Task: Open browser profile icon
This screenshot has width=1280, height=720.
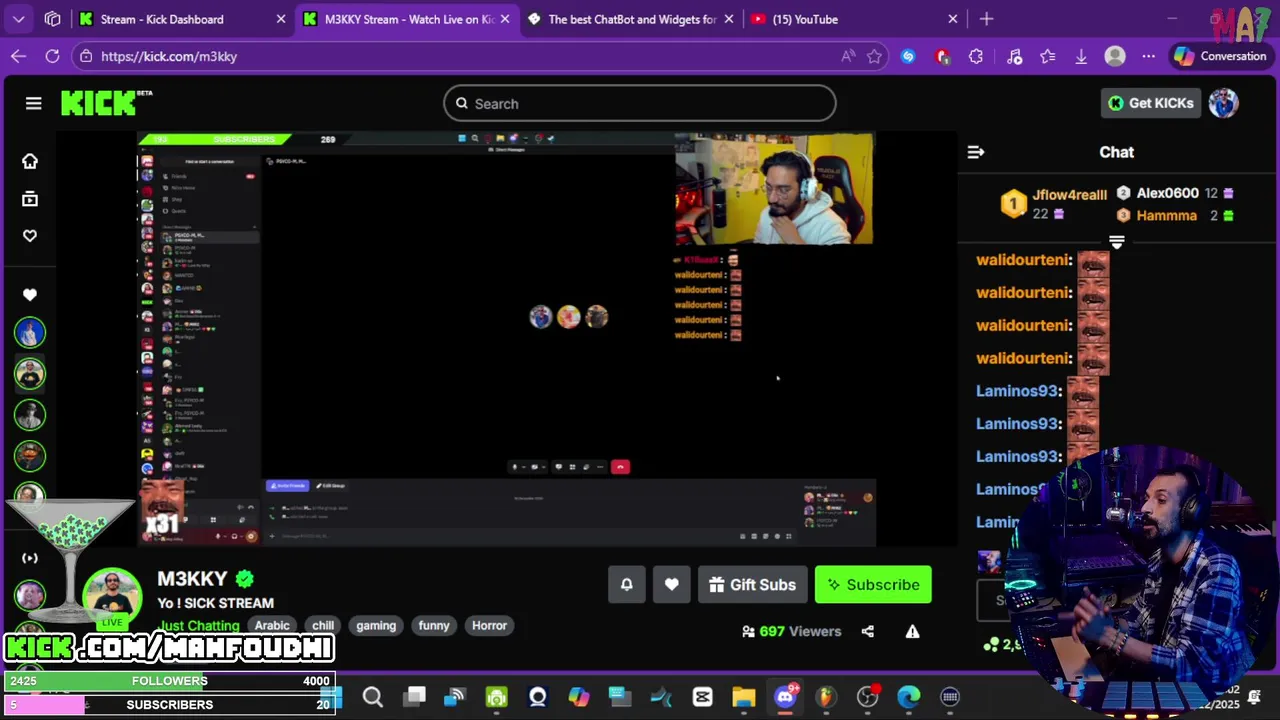Action: click(x=1115, y=56)
